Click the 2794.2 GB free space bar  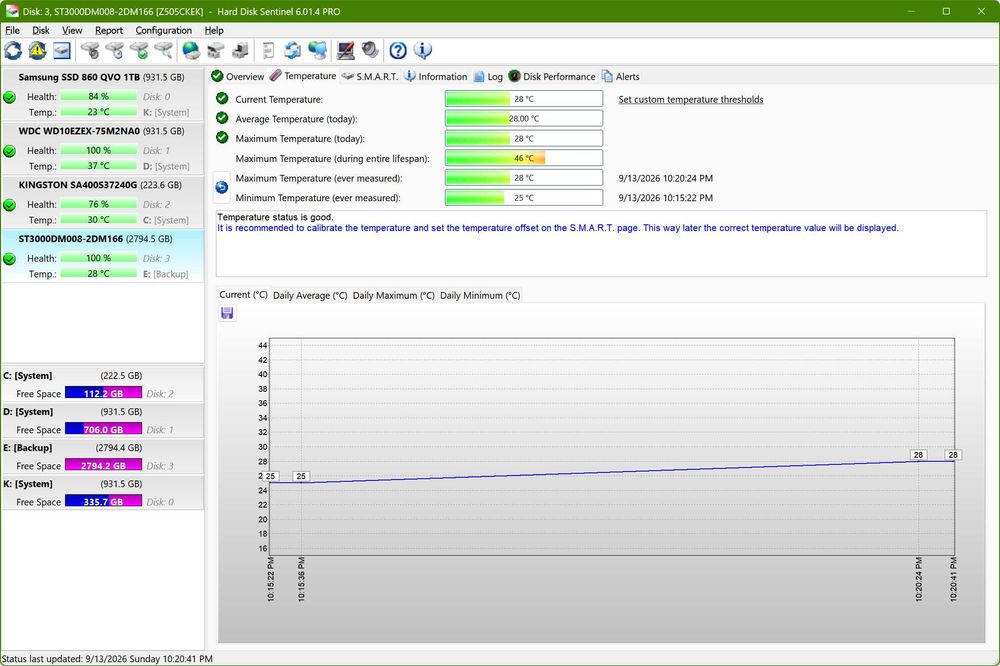[x=103, y=466]
